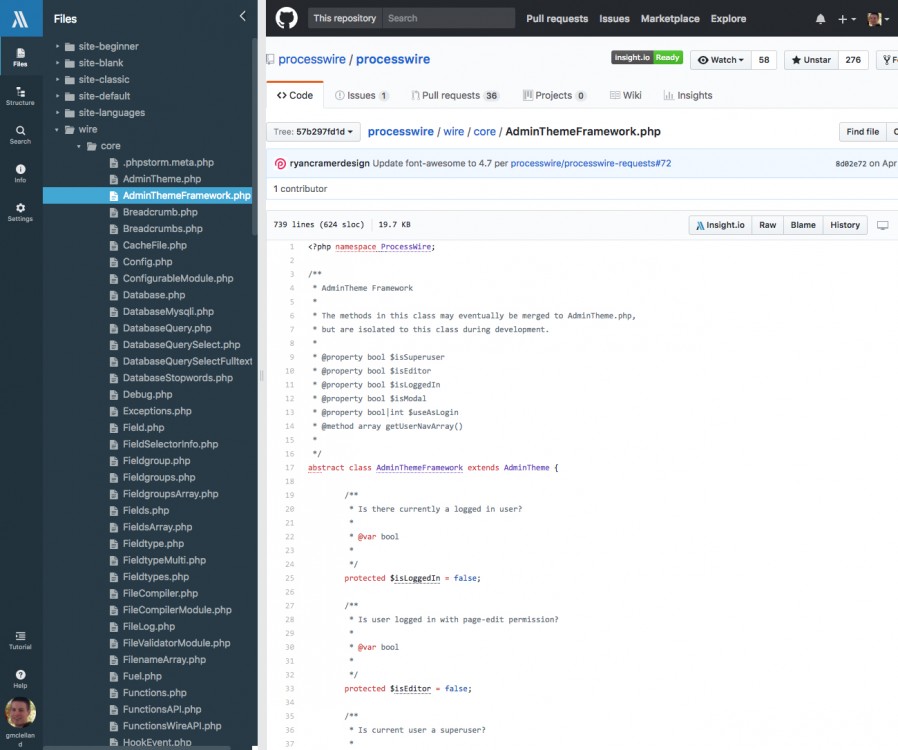Switch to the Issues tab
898x750 pixels.
(361, 96)
